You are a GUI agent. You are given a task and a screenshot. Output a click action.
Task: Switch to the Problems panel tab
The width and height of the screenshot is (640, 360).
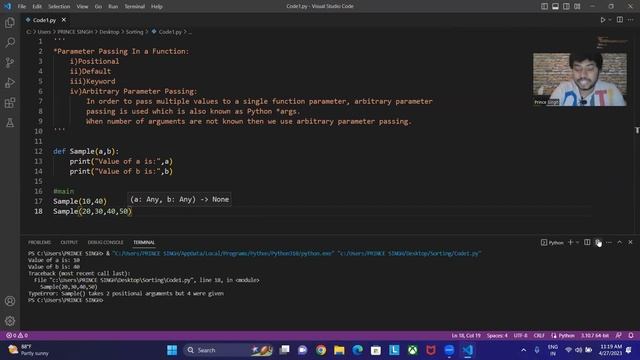point(39,242)
